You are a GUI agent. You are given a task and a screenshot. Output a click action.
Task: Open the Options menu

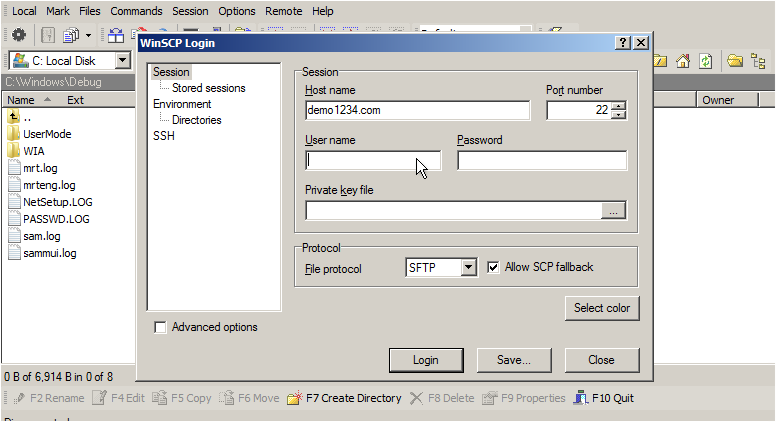coord(237,11)
